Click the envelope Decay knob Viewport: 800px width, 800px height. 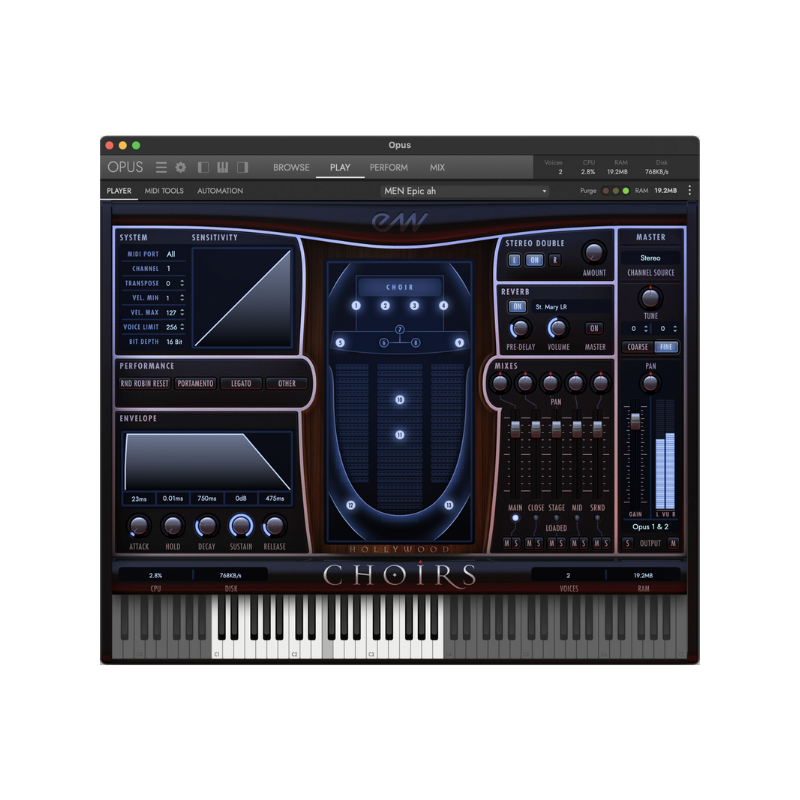(x=207, y=526)
